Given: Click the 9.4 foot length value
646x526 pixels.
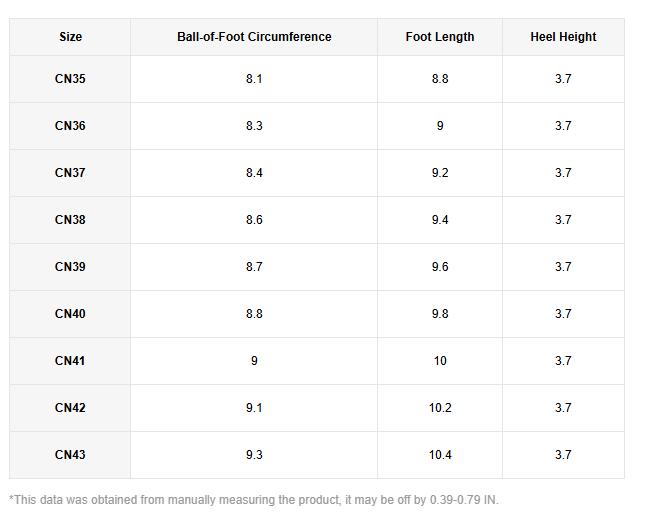Looking at the screenshot, I should pyautogui.click(x=440, y=220).
